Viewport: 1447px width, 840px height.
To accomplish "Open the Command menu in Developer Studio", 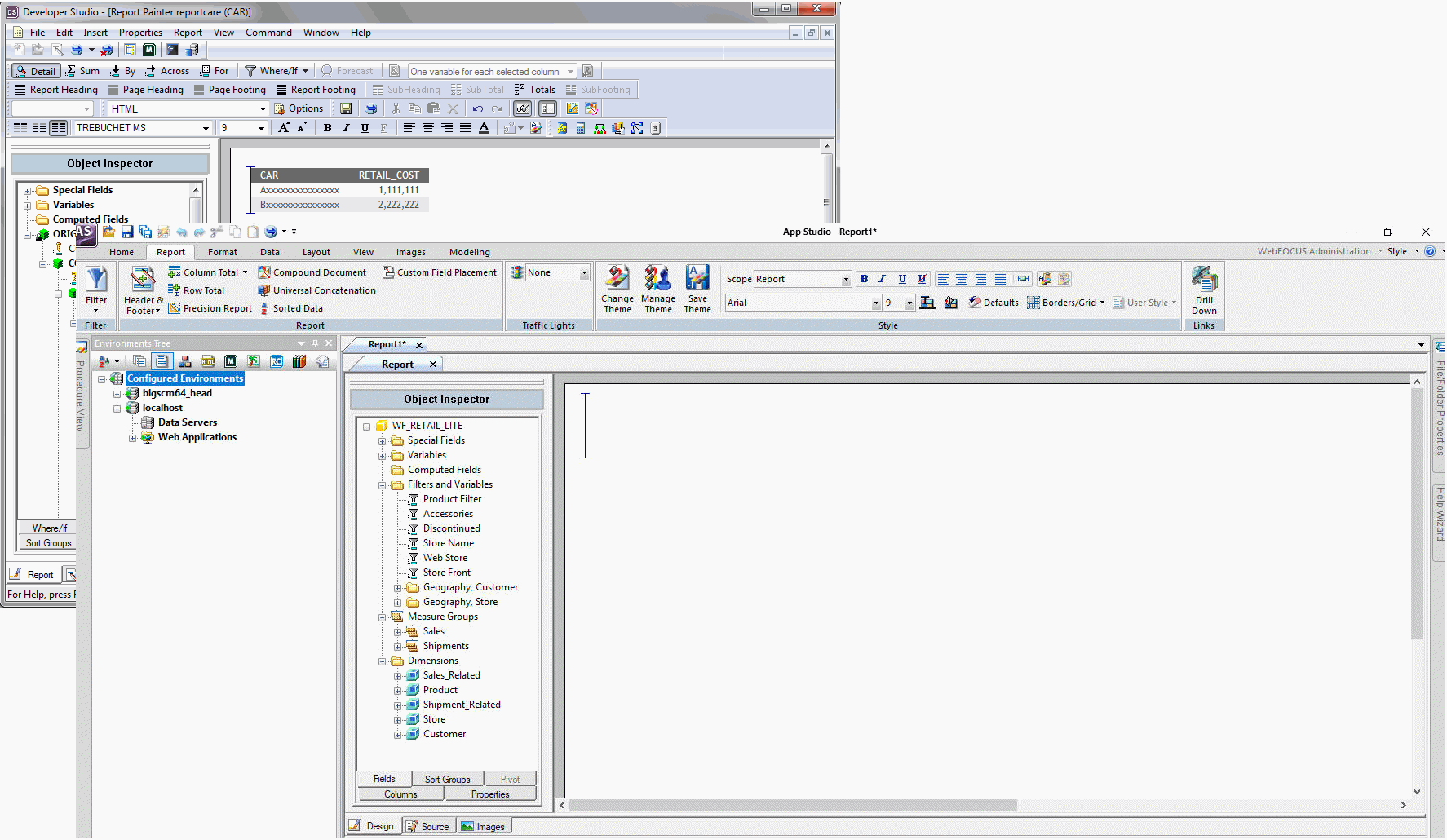I will click(x=268, y=33).
